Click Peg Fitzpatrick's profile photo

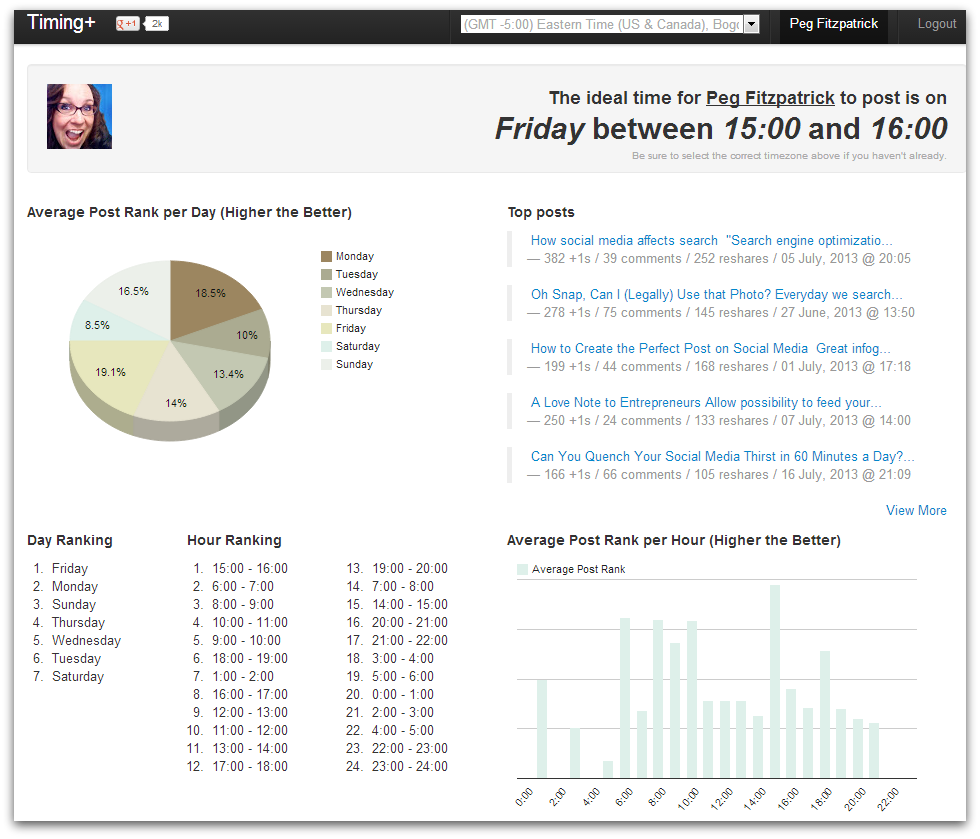pos(79,116)
